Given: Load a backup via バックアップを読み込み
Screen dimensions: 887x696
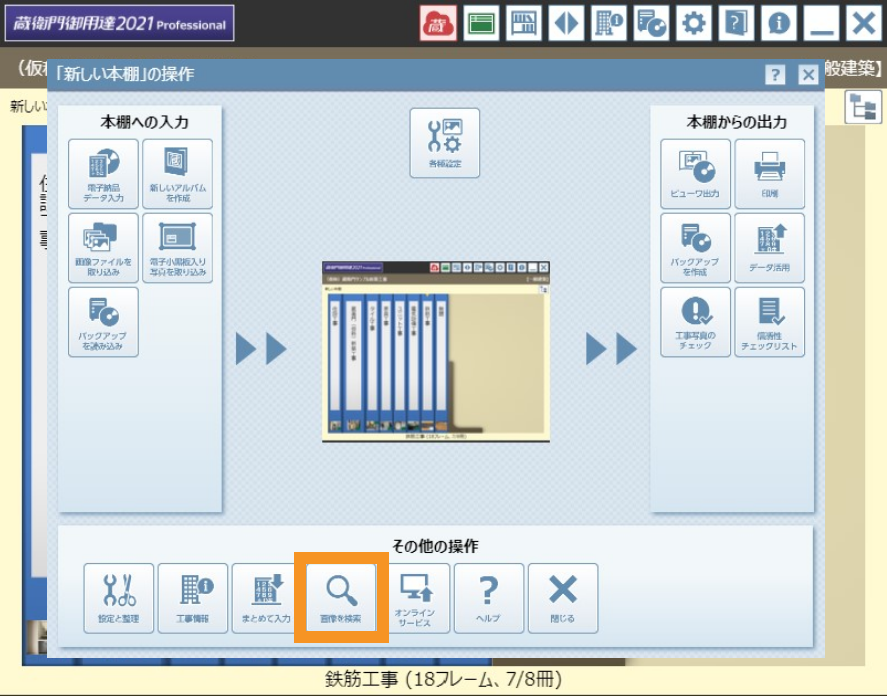Looking at the screenshot, I should tap(103, 322).
